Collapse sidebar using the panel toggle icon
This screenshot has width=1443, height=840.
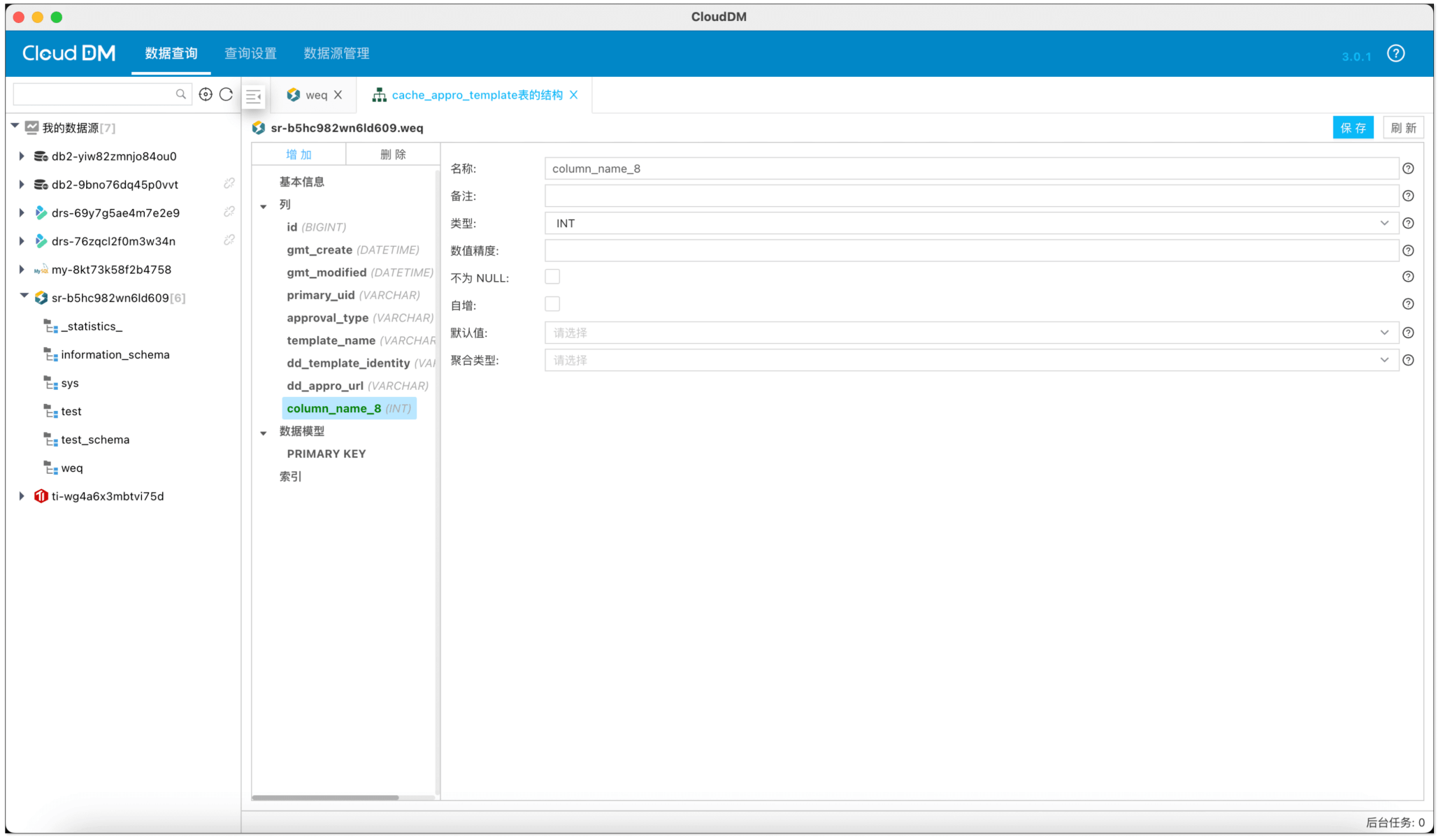click(x=254, y=96)
